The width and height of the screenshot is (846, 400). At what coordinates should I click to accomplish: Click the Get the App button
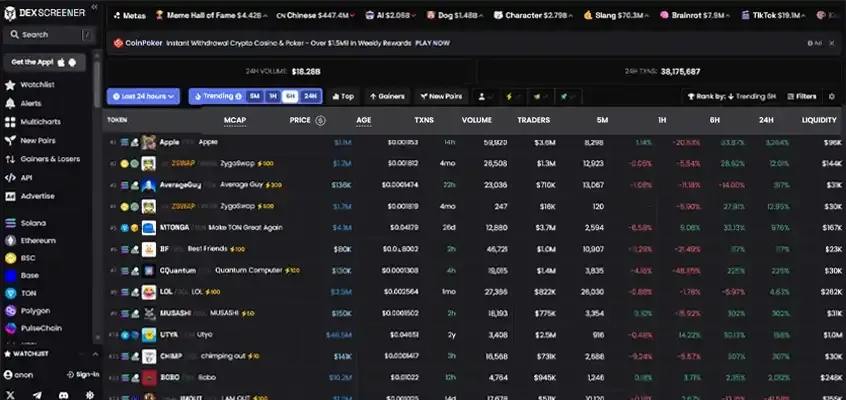[x=44, y=63]
